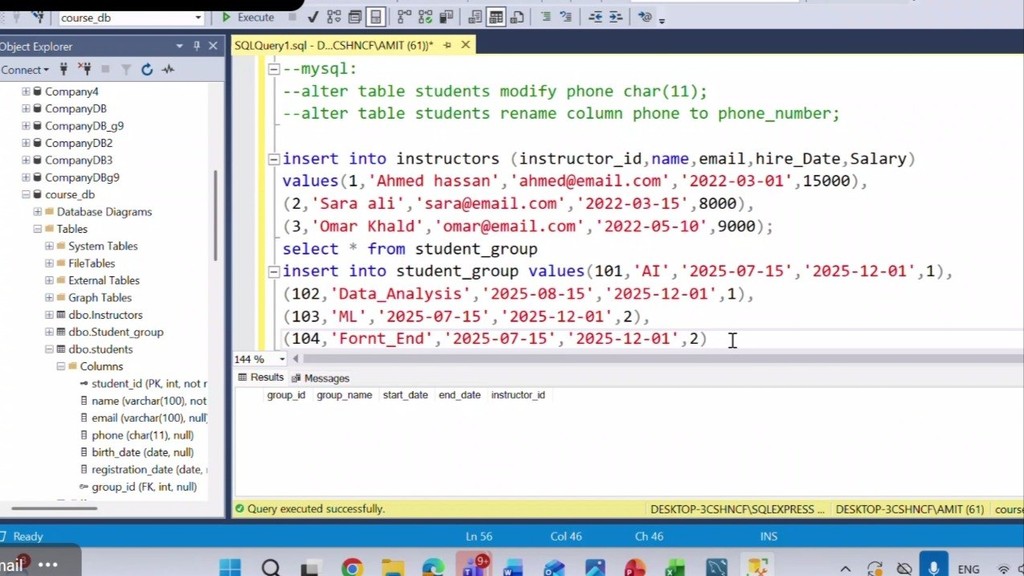Screen dimensions: 1024x576
Task: Collapse the Tables folder
Action: (37, 229)
